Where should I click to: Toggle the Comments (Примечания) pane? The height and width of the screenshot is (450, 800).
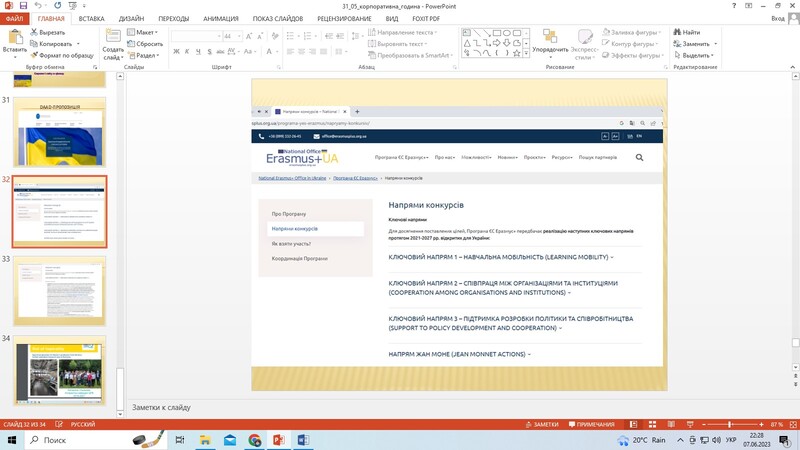595,425
